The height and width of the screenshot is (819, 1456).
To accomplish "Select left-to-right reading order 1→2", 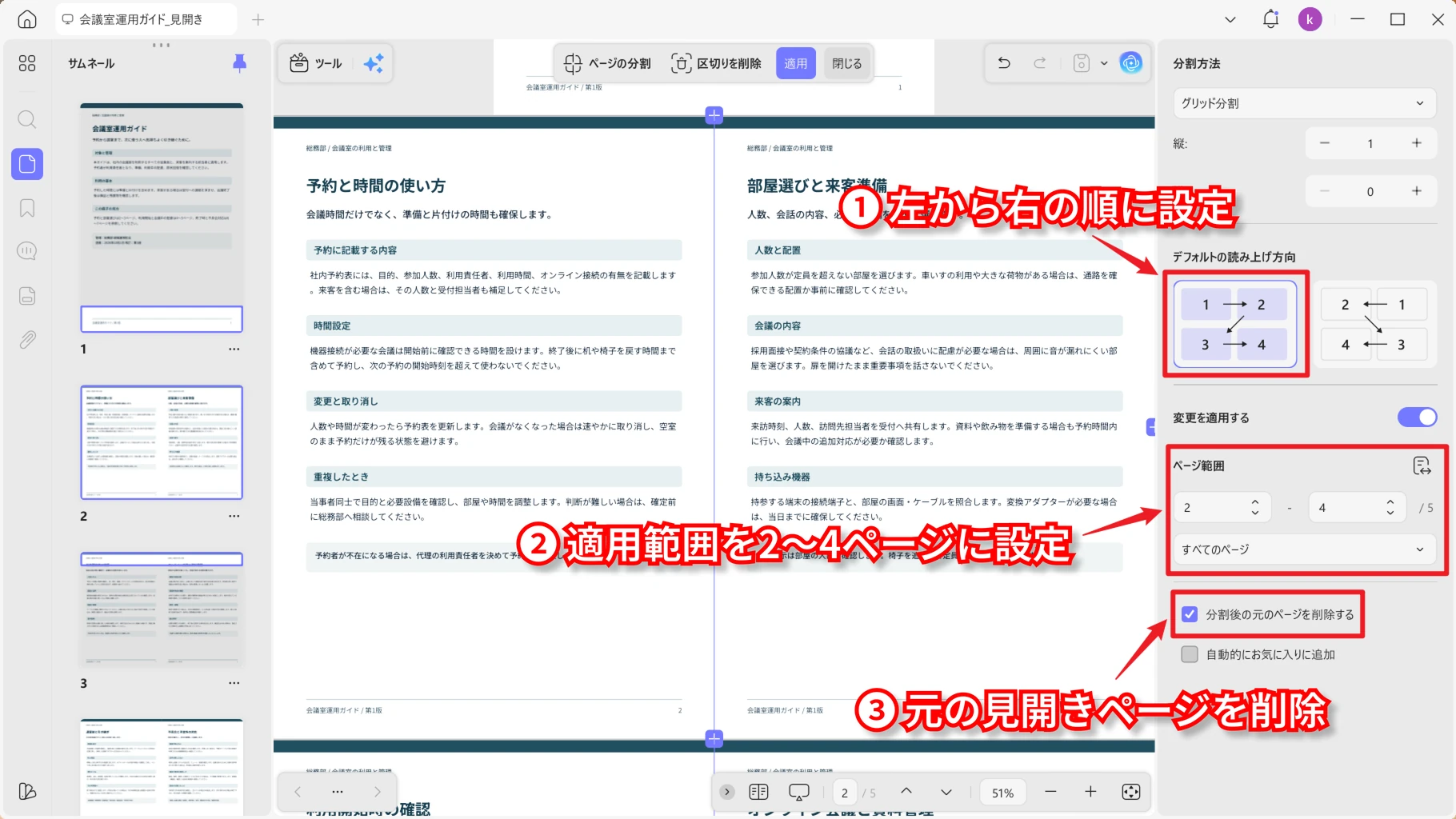I will coord(1234,324).
